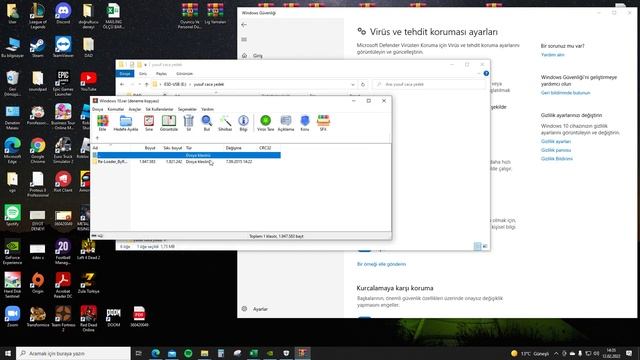640x360 pixels.
Task: Open Microsoft Edge from the taskbar
Action: pos(156,353)
